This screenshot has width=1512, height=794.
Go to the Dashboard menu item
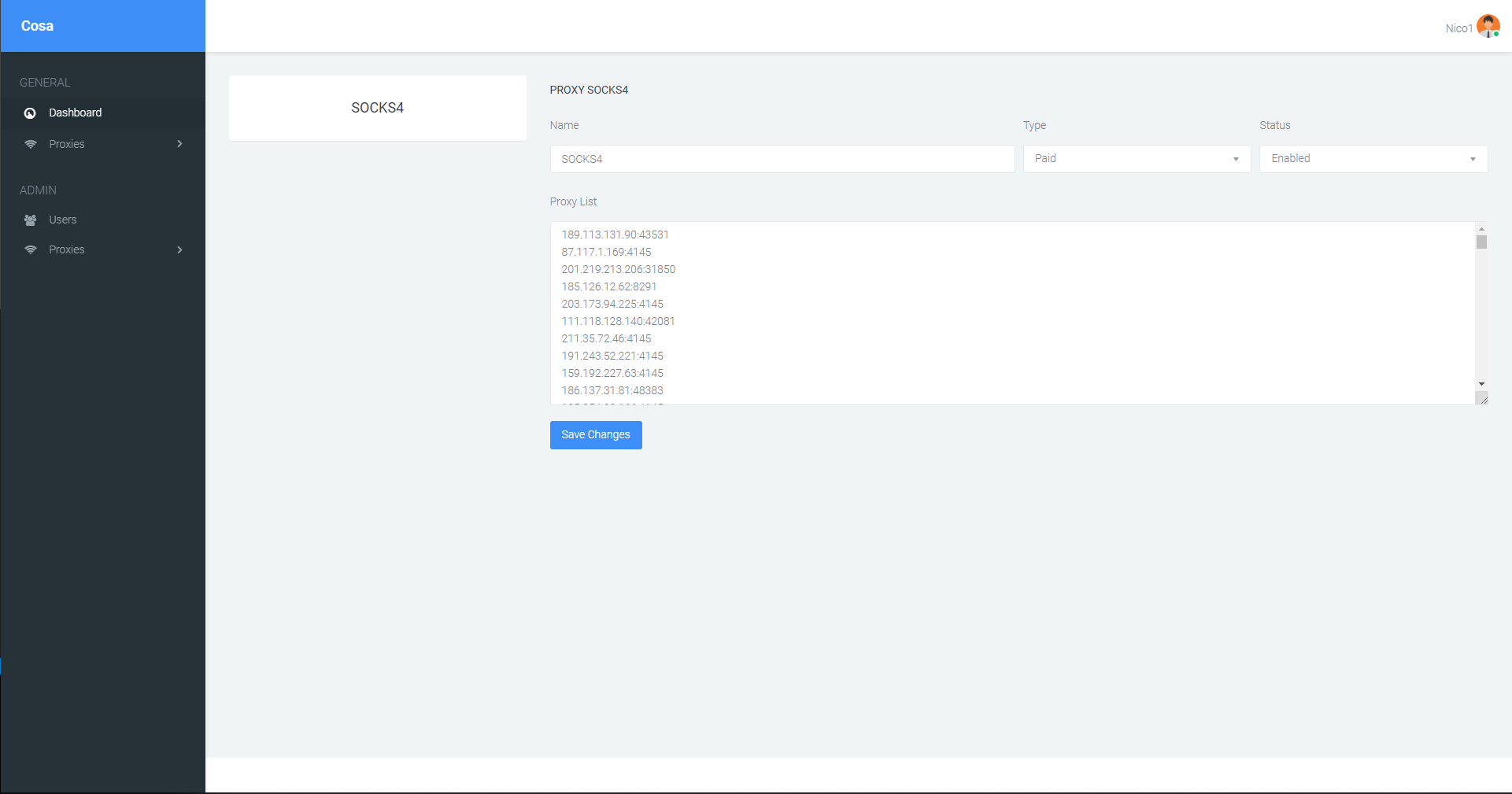point(102,113)
